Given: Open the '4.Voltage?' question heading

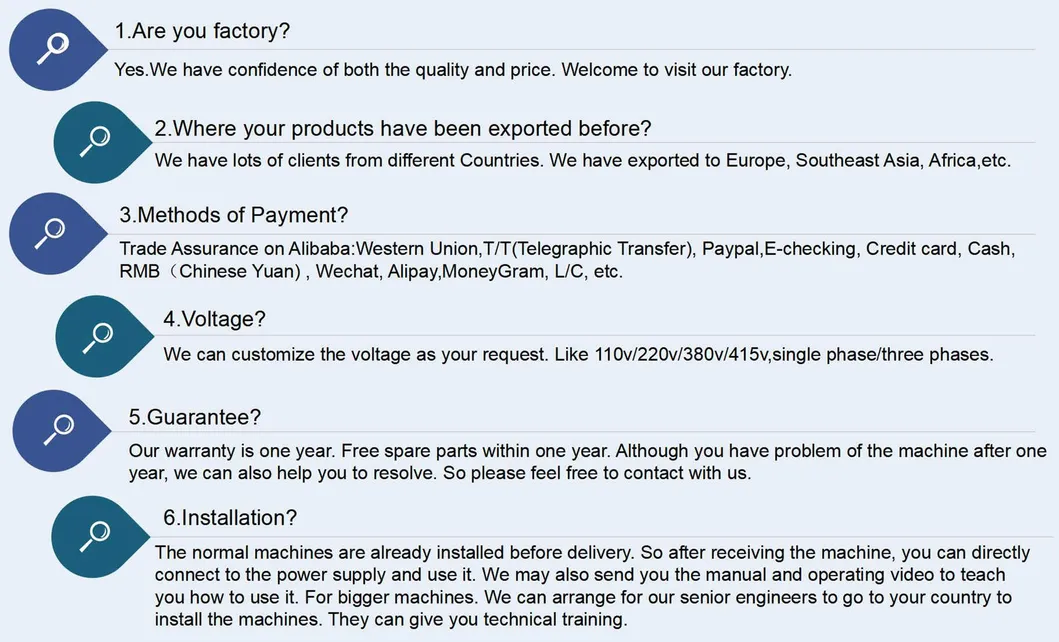Looking at the screenshot, I should [x=215, y=320].
